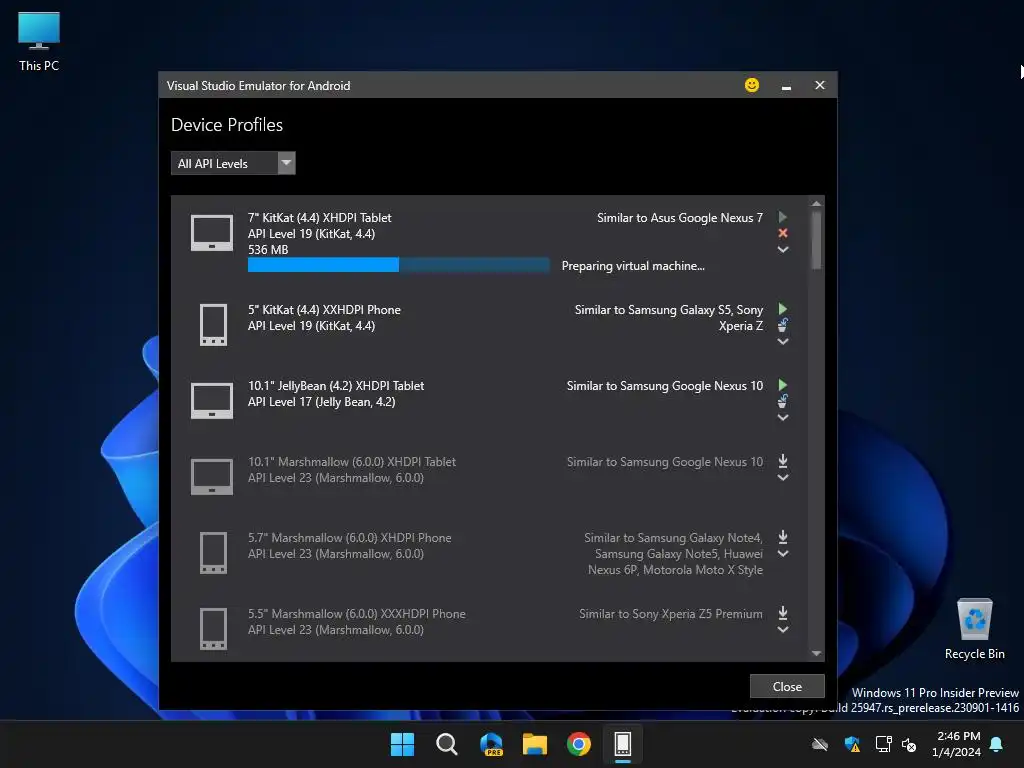The height and width of the screenshot is (768, 1024).
Task: Expand details for 5" KitKat XXHDPI Phone
Action: click(x=783, y=342)
